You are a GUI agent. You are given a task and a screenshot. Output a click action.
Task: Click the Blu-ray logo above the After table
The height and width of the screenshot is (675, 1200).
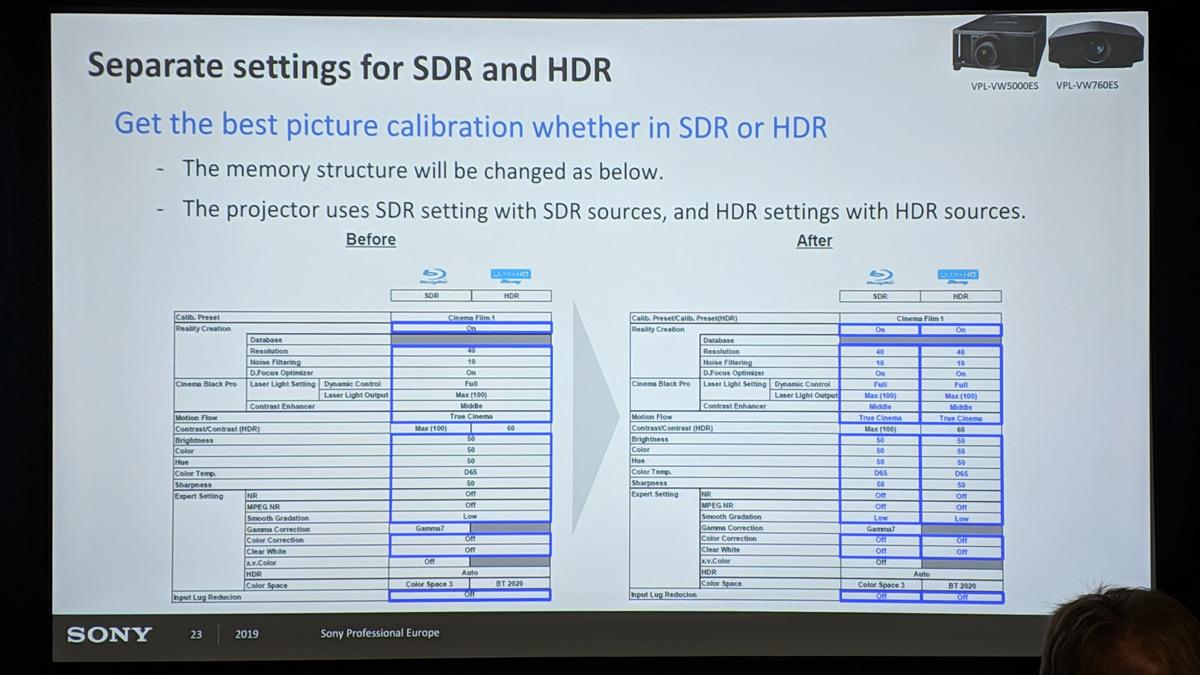tap(880, 277)
